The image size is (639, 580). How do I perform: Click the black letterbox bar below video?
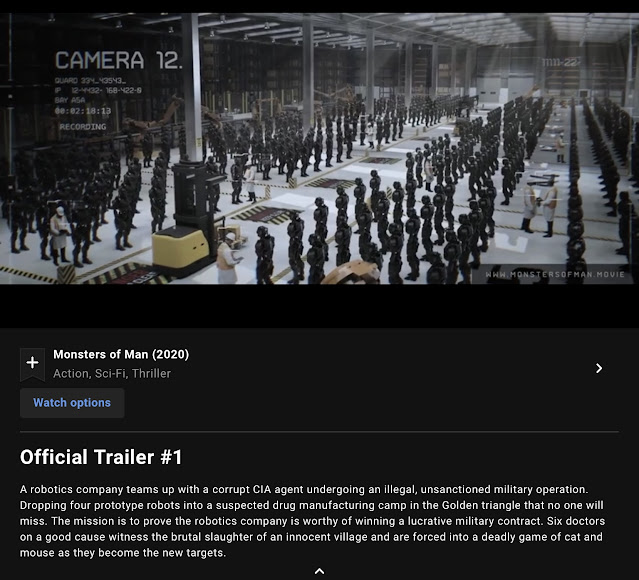coord(320,306)
